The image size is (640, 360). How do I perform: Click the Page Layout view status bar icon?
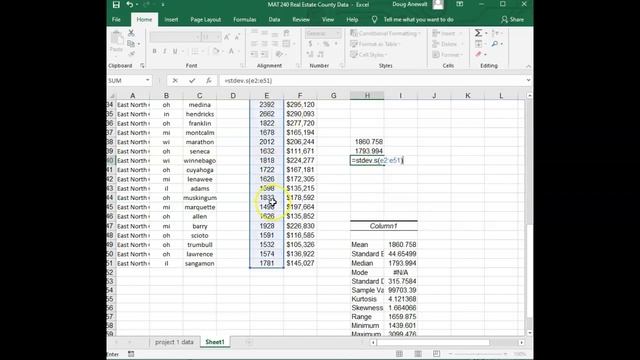[418, 354]
